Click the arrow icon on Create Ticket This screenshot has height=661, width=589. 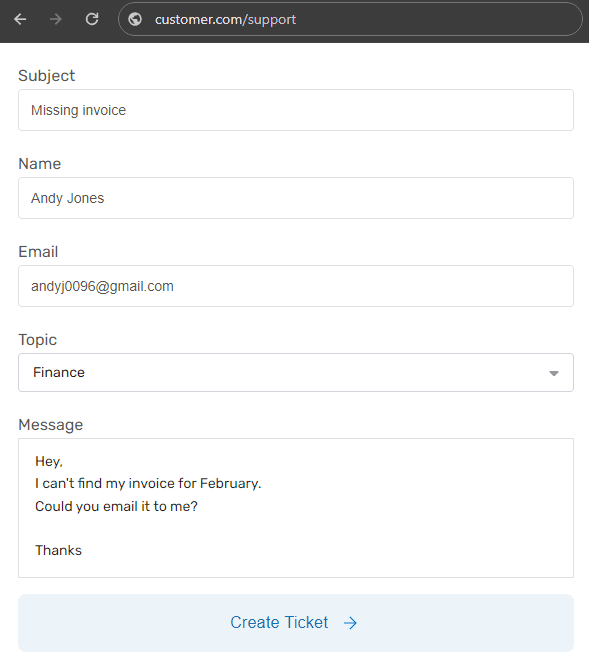coord(350,623)
